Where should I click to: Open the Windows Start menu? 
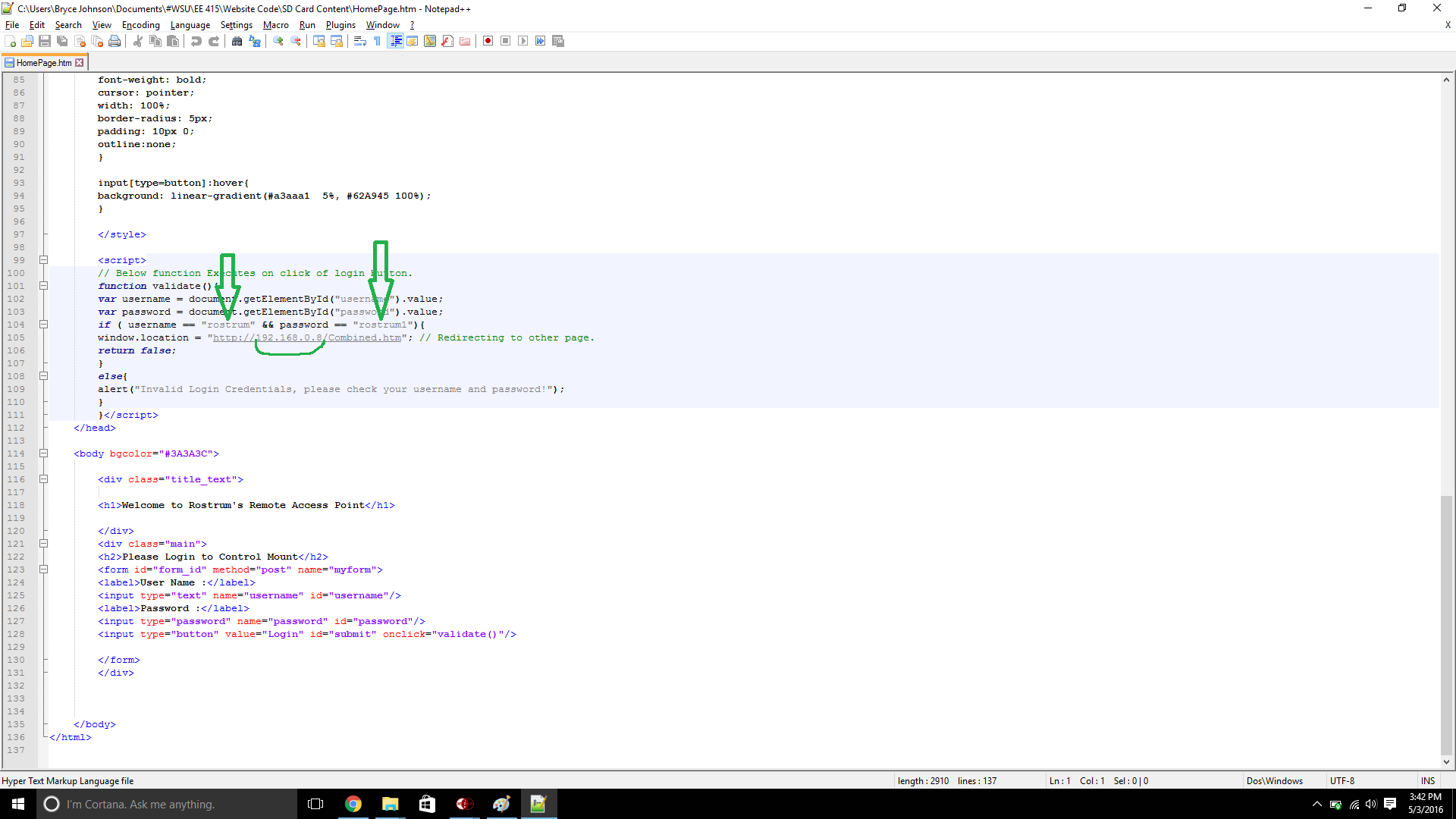tap(18, 804)
